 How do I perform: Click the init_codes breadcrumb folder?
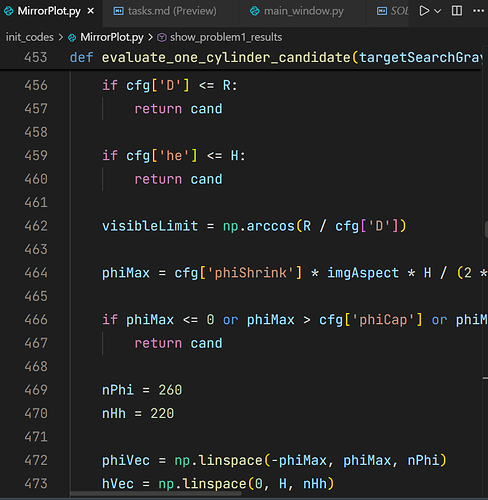pos(30,37)
